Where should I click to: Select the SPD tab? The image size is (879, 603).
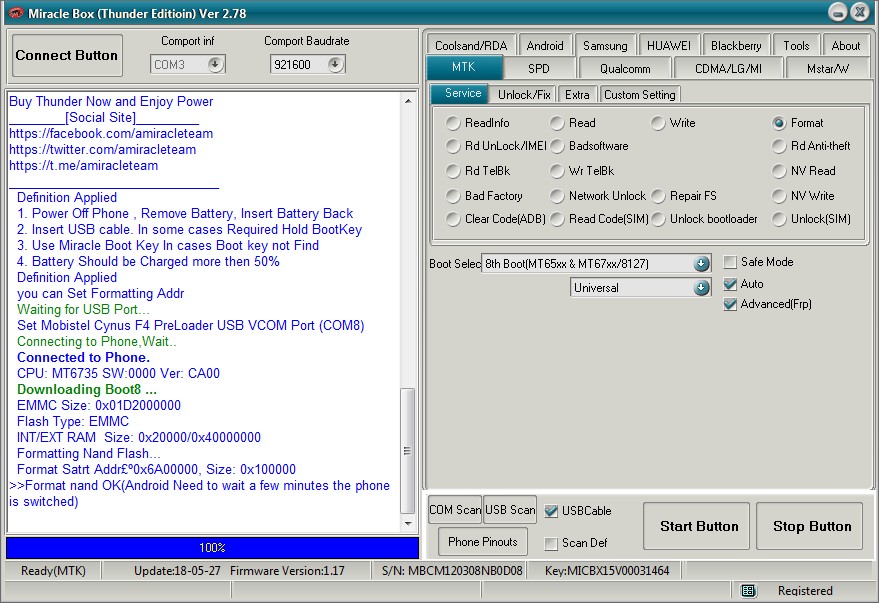coord(539,69)
